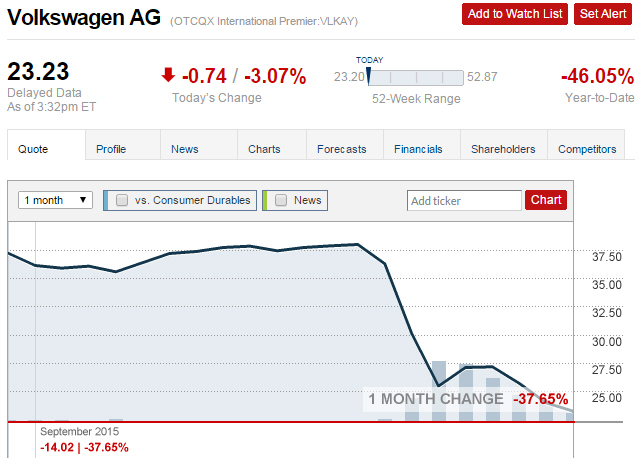The width and height of the screenshot is (639, 471).
Task: Toggle the News overlay checkbox
Action: click(281, 200)
